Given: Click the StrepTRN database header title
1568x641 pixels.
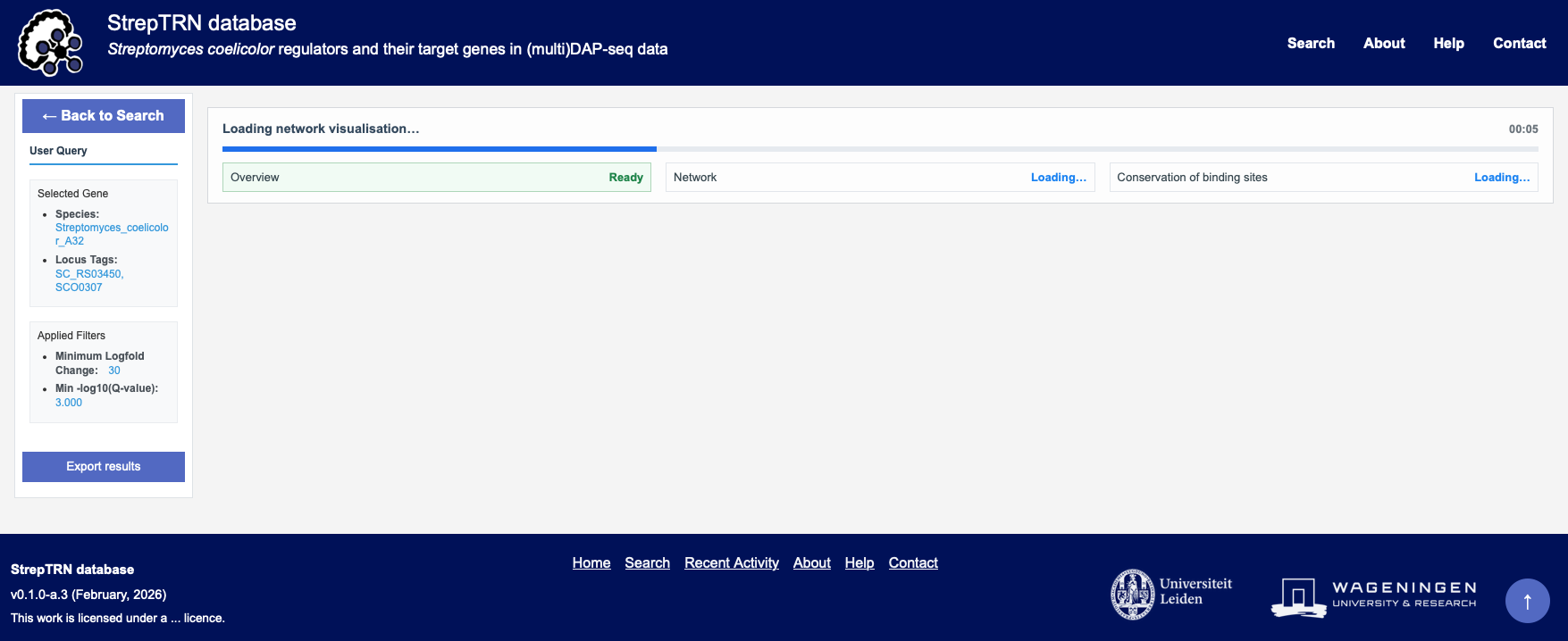Looking at the screenshot, I should pyautogui.click(x=202, y=23).
